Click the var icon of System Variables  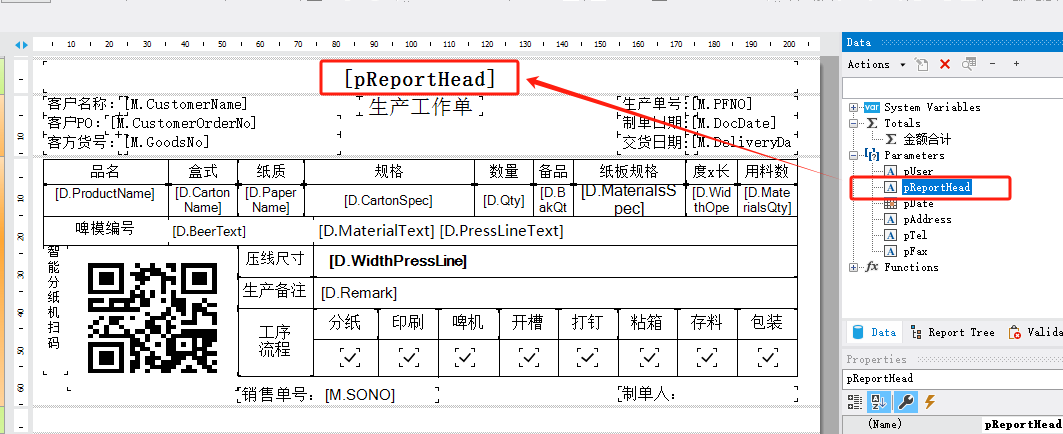(x=872, y=107)
